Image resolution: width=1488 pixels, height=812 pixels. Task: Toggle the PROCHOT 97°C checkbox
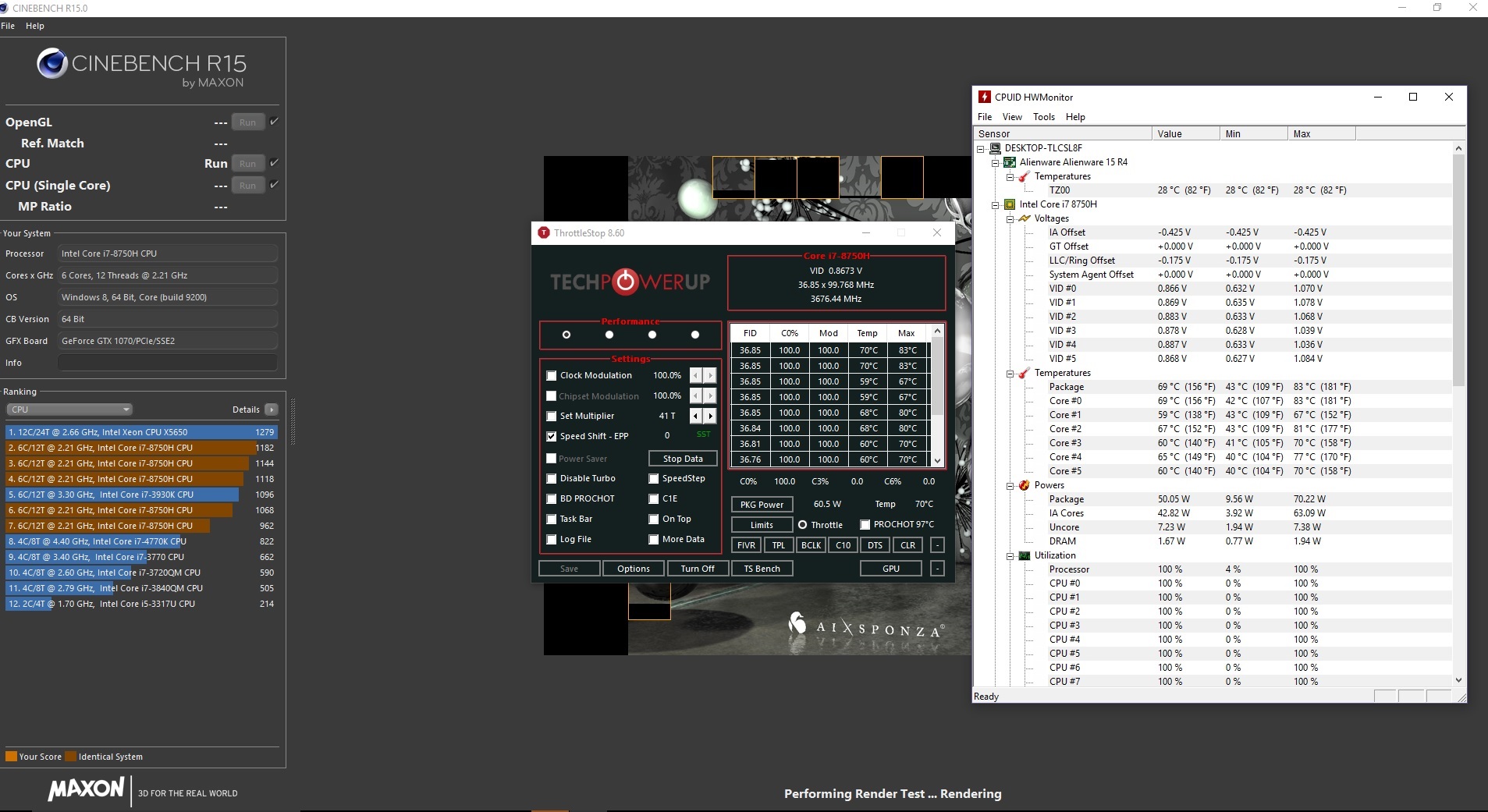(865, 524)
